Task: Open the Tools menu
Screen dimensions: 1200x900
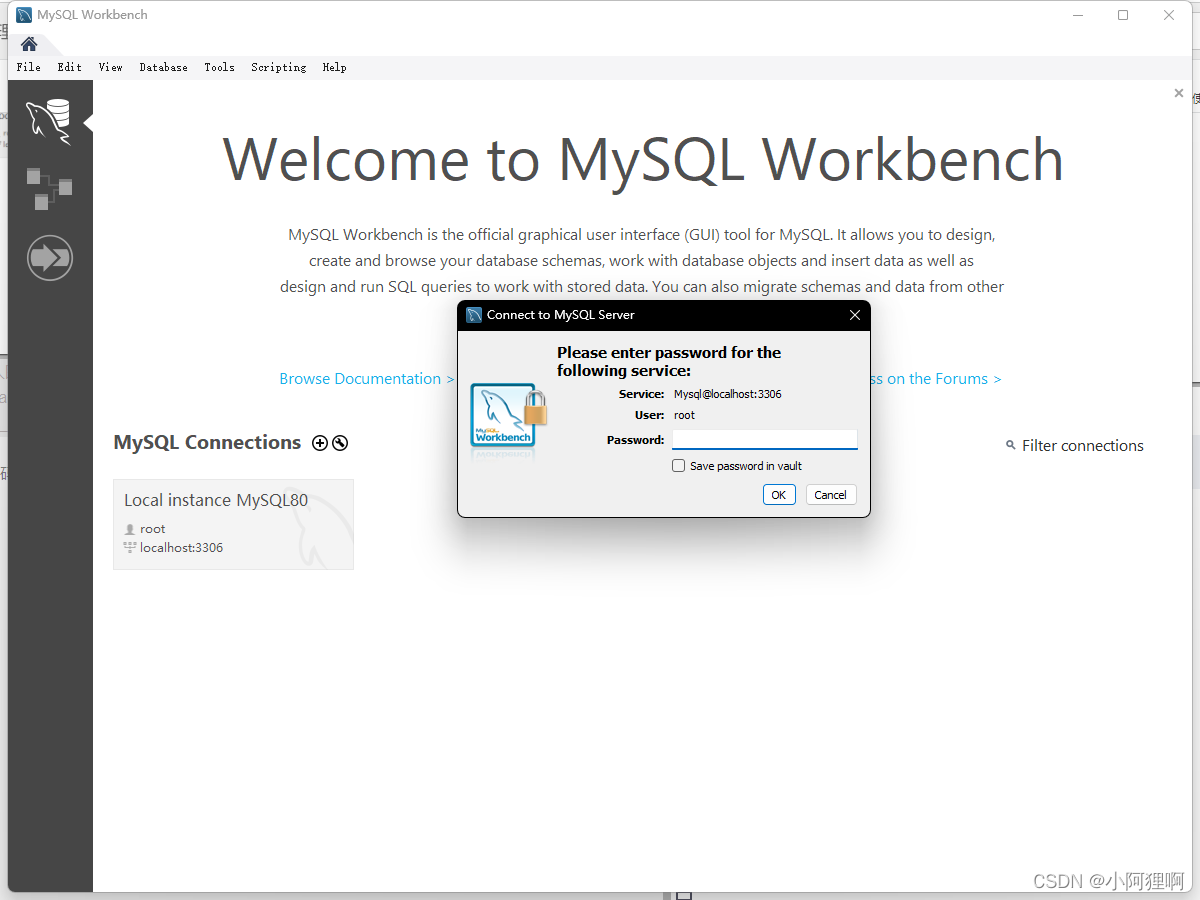Action: 220,67
